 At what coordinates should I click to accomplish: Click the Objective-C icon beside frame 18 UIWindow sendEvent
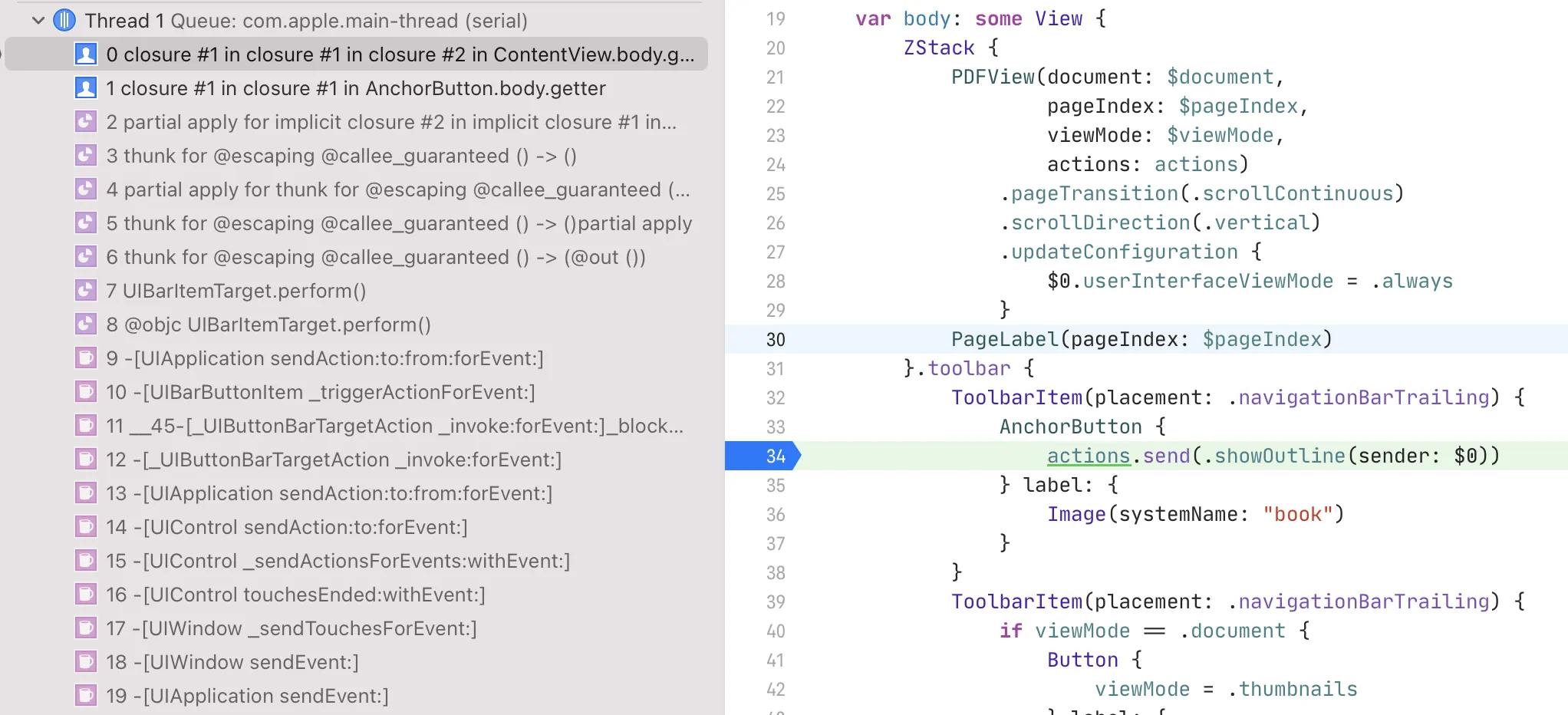pyautogui.click(x=87, y=662)
